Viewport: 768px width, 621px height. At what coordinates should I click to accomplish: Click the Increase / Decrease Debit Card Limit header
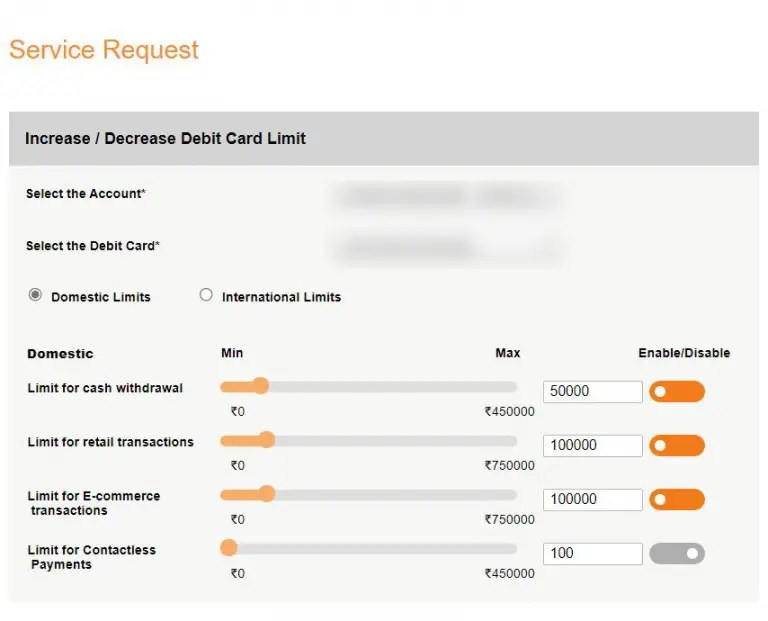point(165,139)
